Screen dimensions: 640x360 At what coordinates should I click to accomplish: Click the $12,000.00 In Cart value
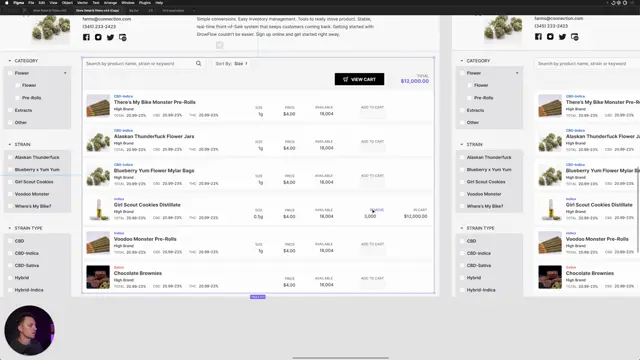pos(416,216)
